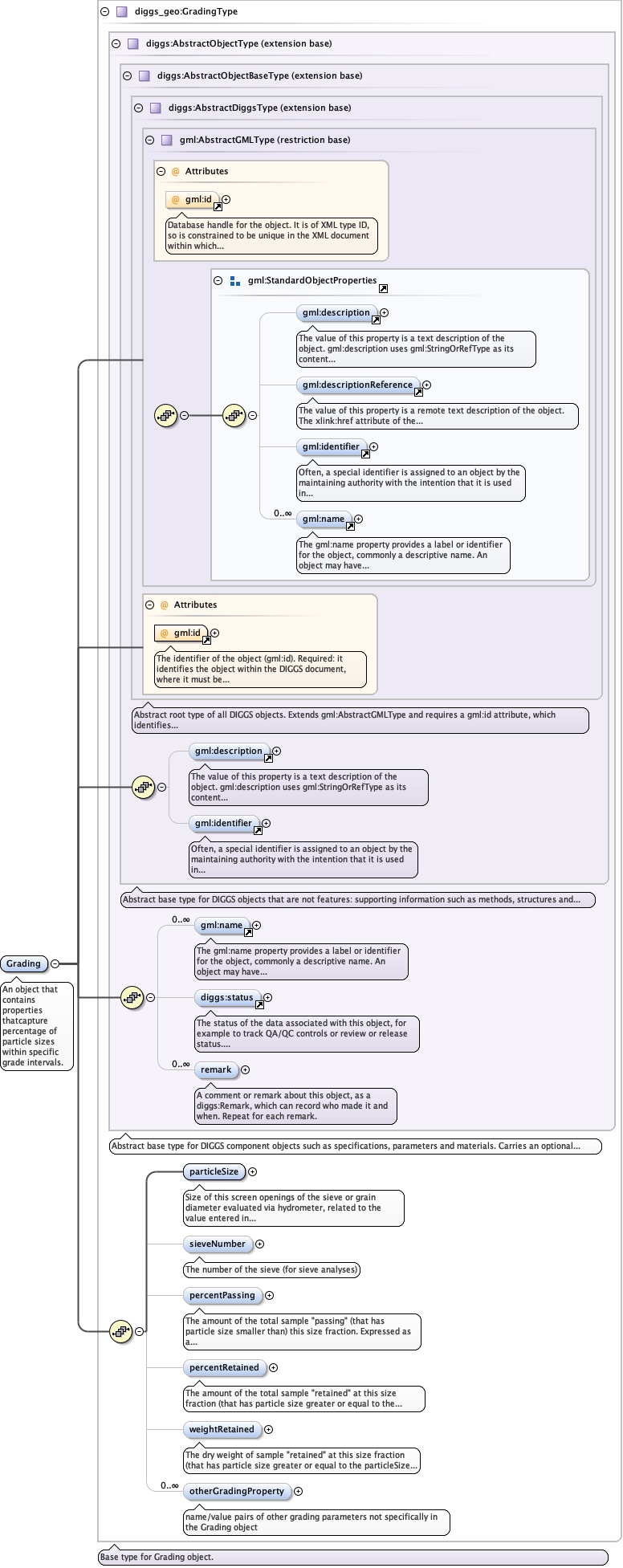This screenshot has height=1568, width=623.
Task: Click the sequence compositor next to Grading's particleSize list
Action: 120,1331
